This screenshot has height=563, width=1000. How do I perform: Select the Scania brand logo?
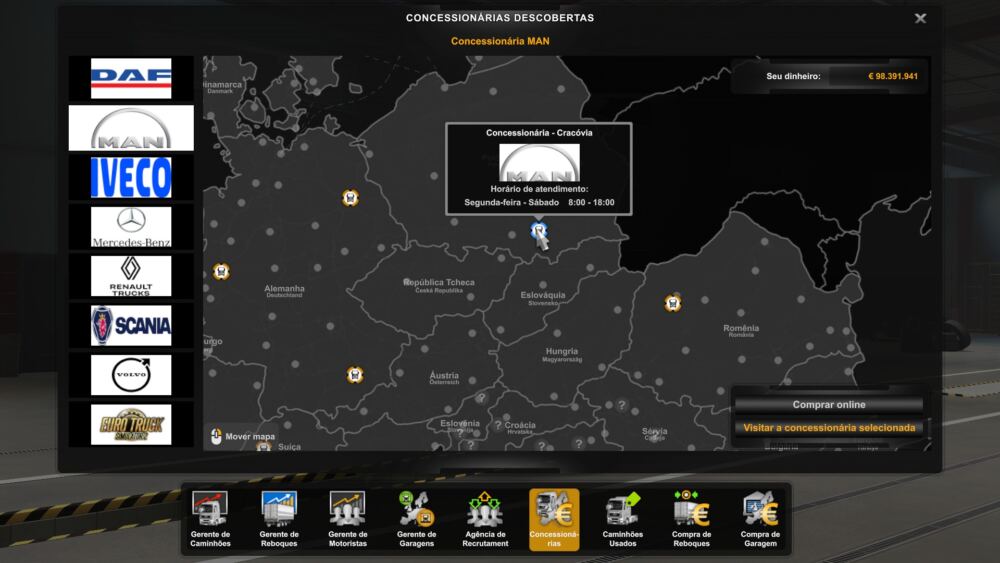[x=131, y=325]
